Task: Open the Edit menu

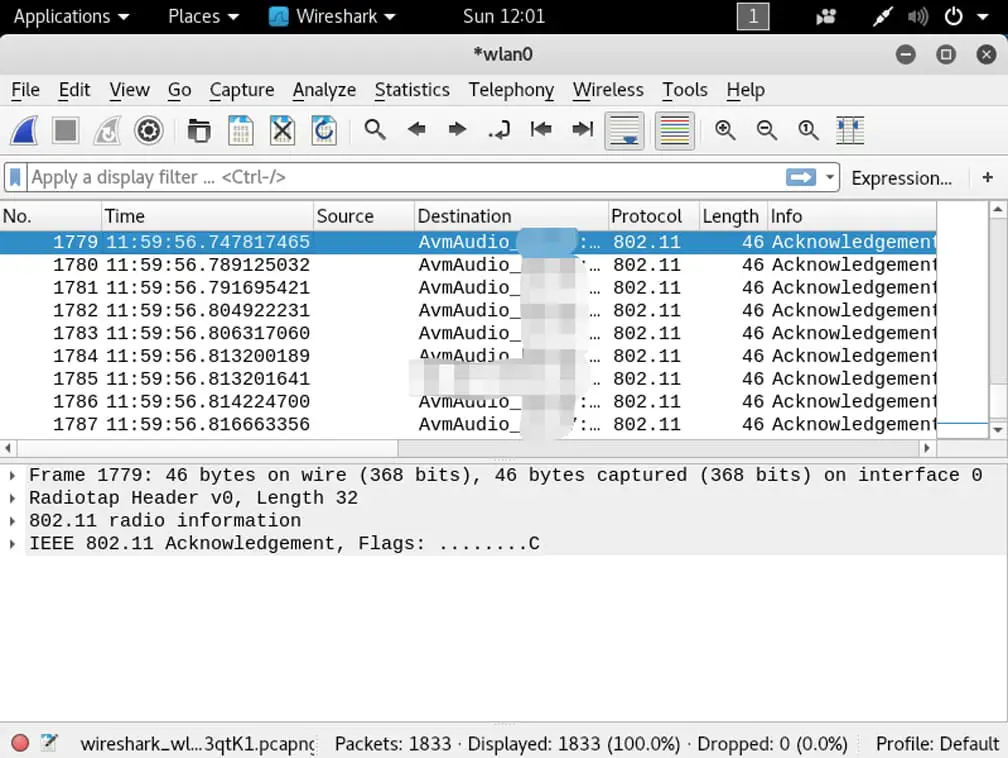Action: click(x=74, y=90)
